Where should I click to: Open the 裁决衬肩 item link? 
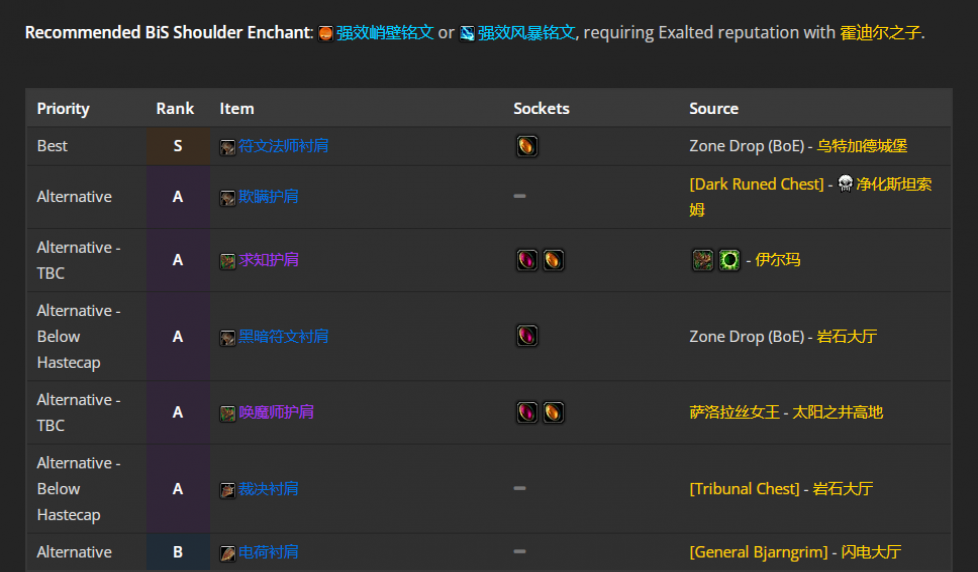[268, 489]
